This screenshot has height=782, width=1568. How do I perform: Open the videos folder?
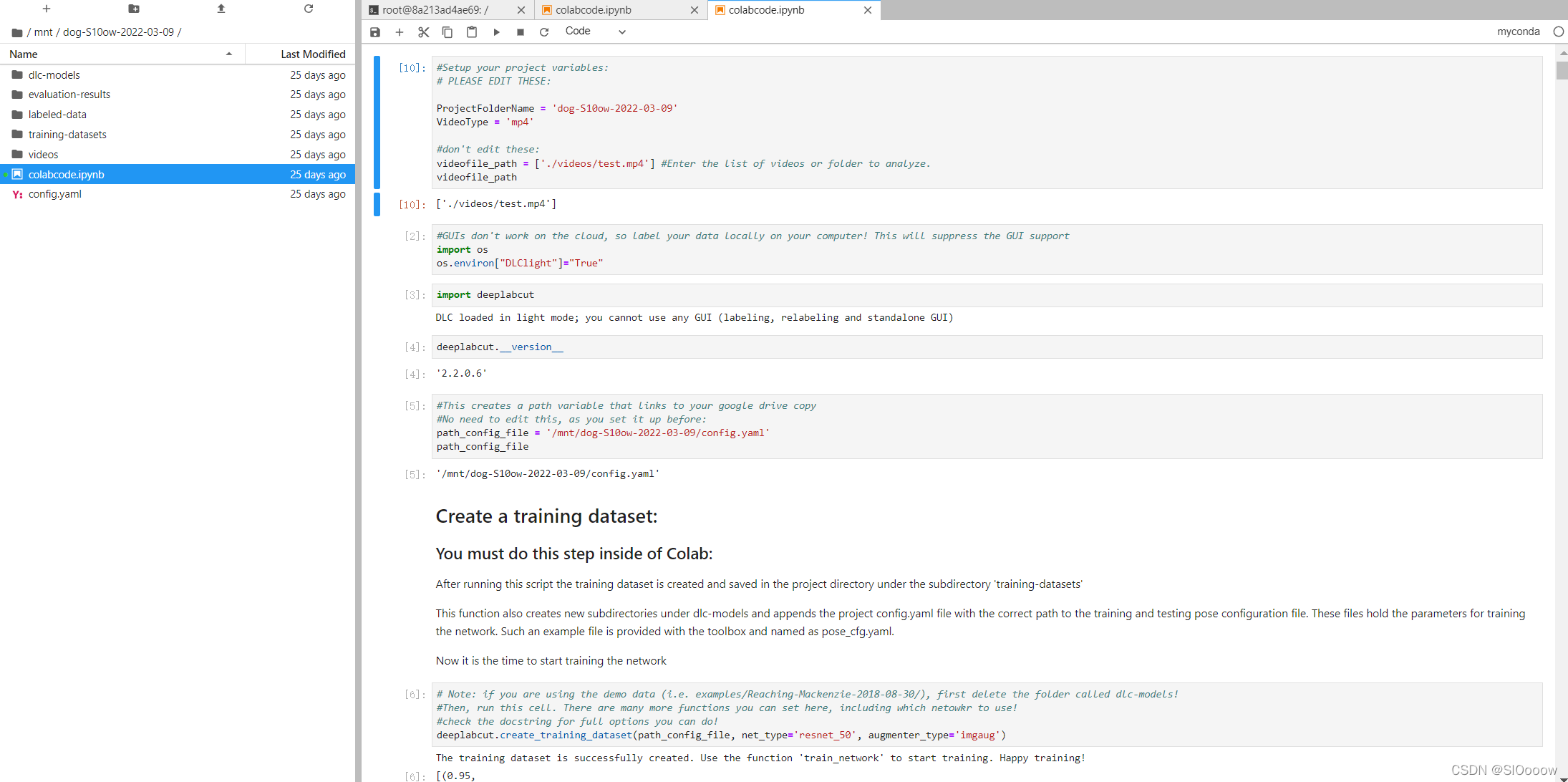178,155
